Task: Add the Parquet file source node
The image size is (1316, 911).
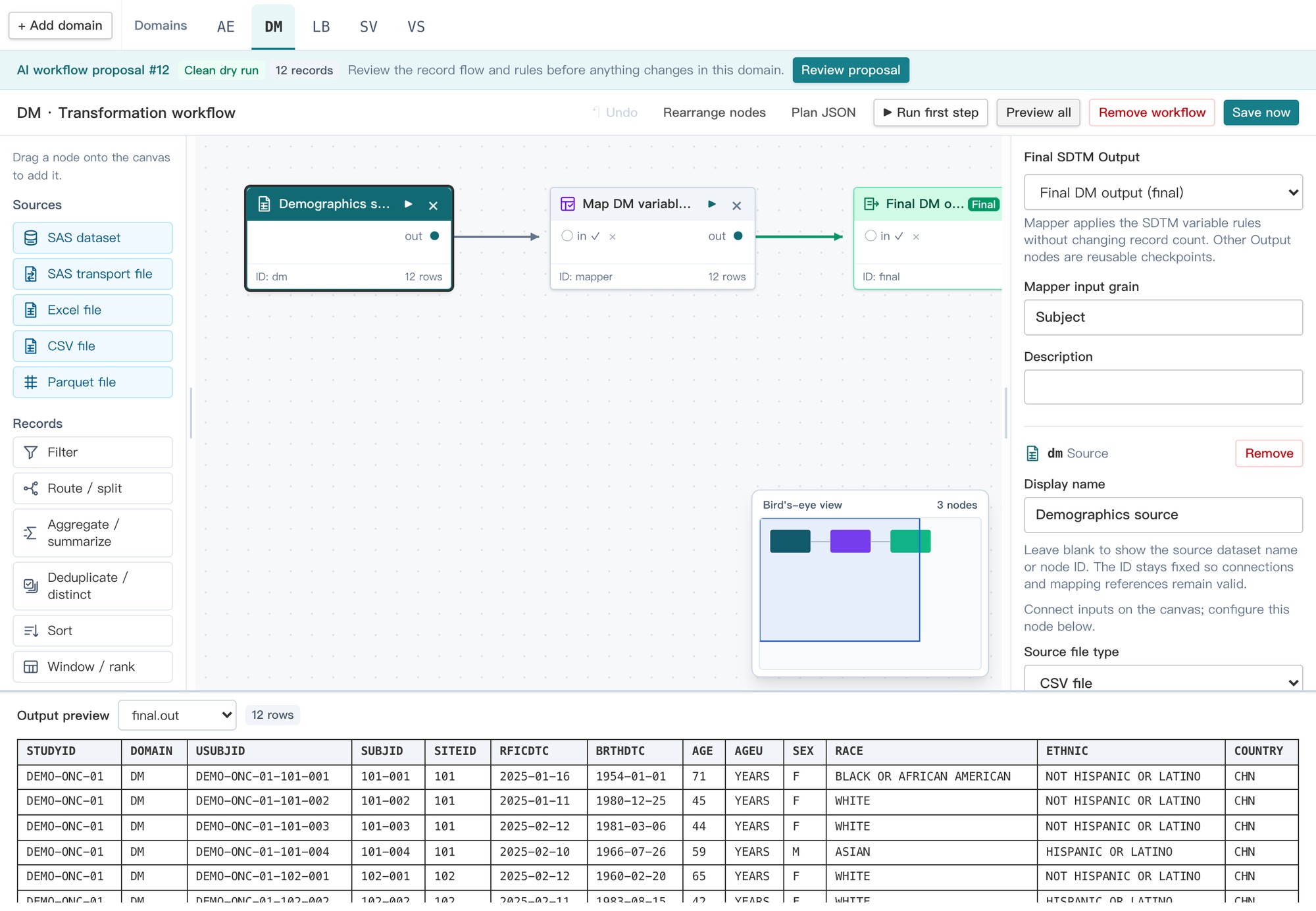Action: click(x=93, y=382)
